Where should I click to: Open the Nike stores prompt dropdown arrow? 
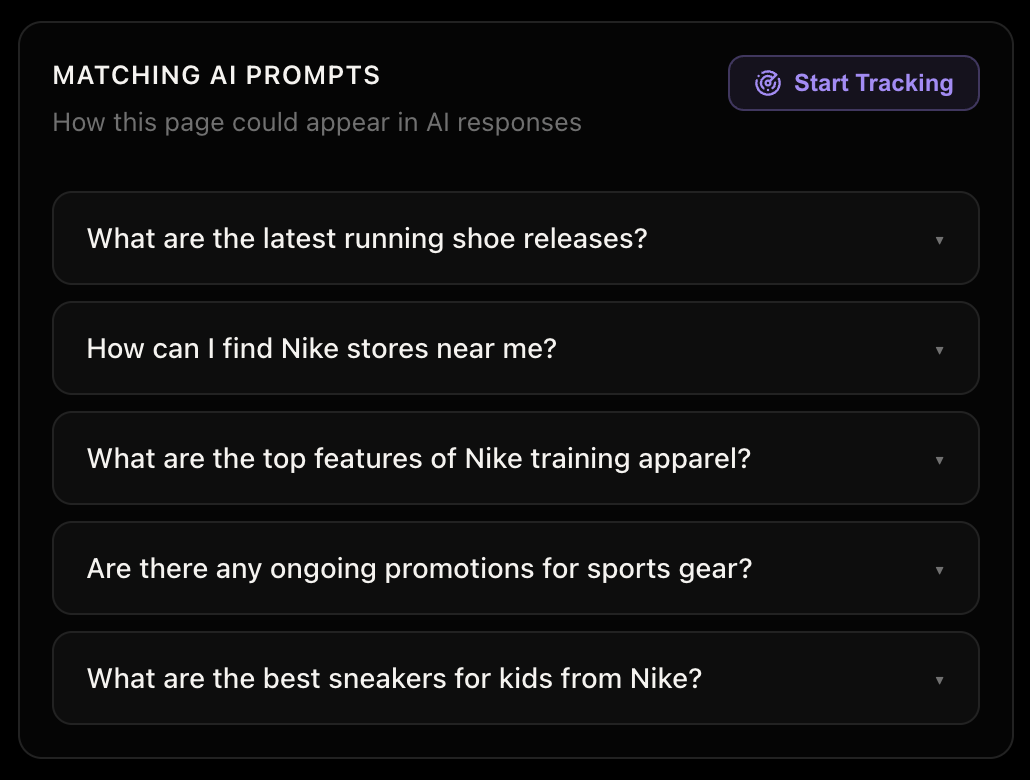(939, 350)
